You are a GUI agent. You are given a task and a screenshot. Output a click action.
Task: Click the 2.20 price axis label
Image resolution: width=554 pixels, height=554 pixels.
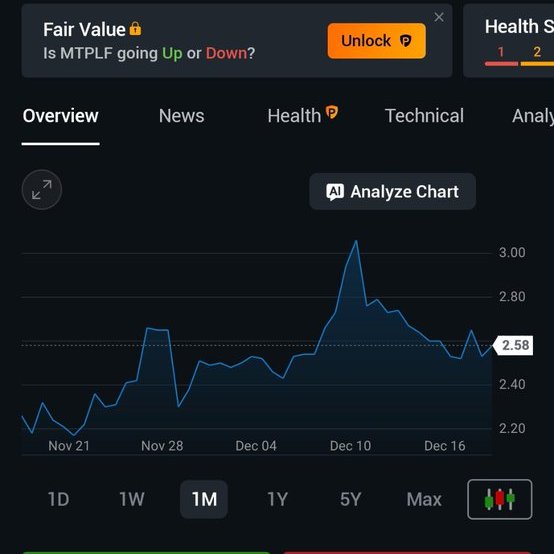pyautogui.click(x=512, y=428)
